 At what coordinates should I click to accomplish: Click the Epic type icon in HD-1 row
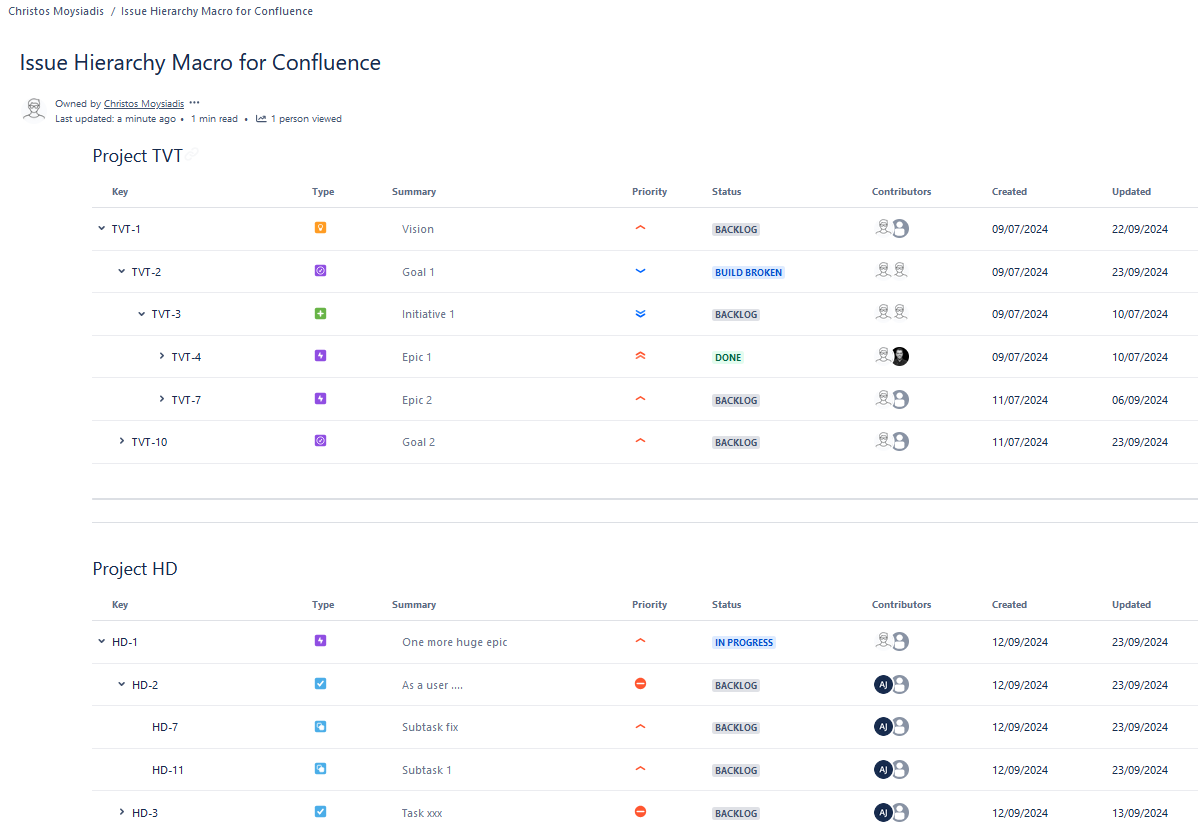click(x=320, y=641)
